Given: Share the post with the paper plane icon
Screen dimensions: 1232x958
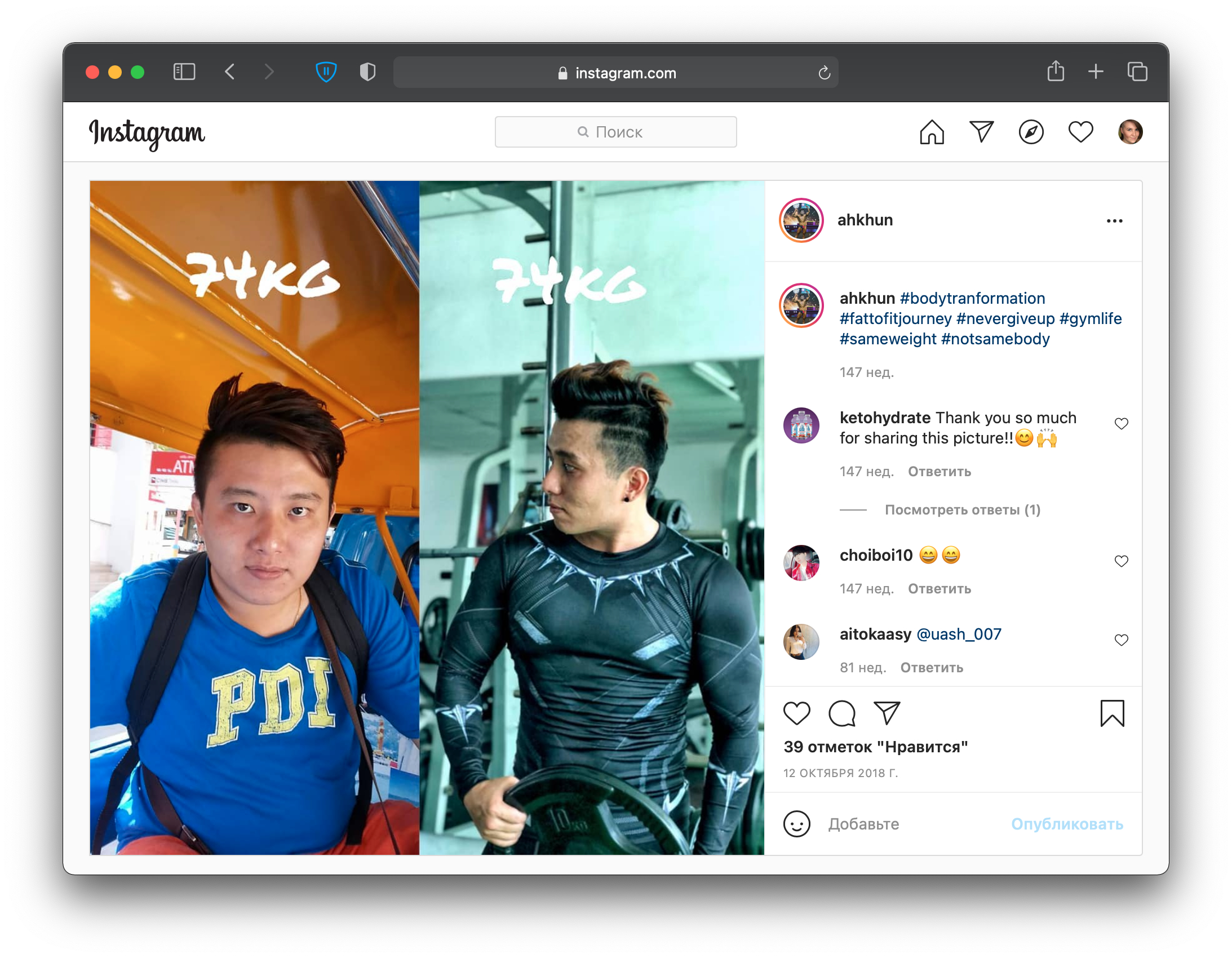Looking at the screenshot, I should click(x=887, y=713).
